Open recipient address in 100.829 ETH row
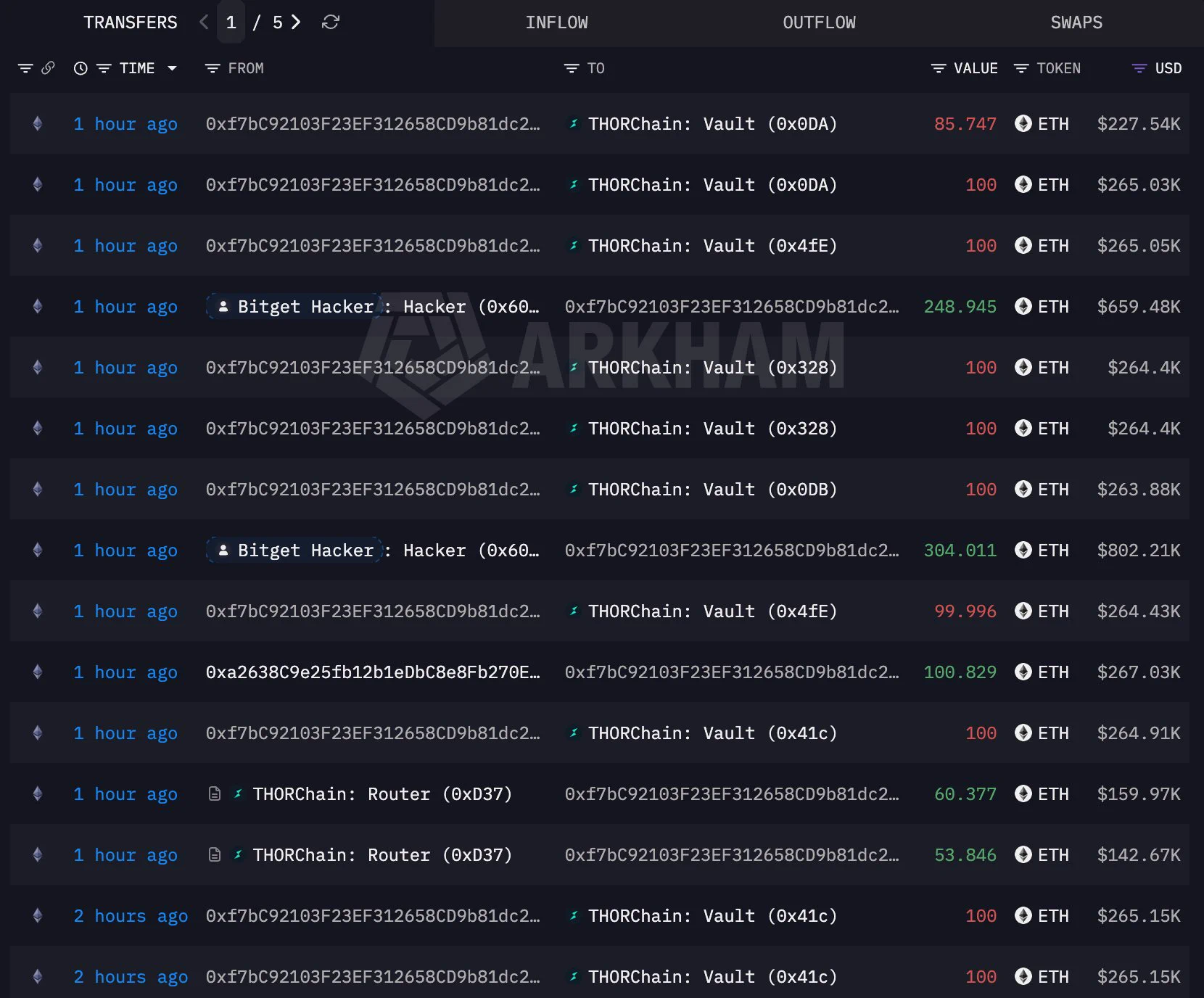Image resolution: width=1204 pixels, height=998 pixels. point(732,672)
